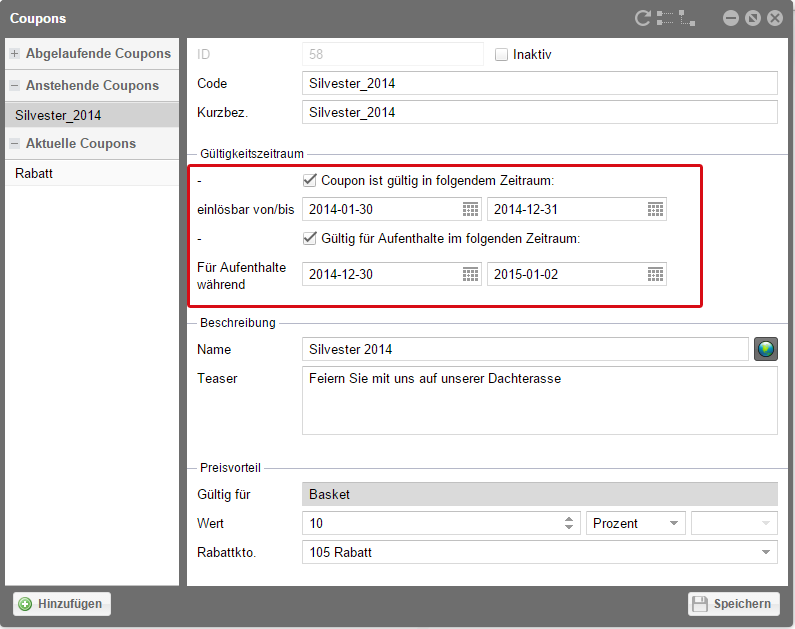Open calendar picker for einlösbar end date
Viewport: 795px width, 629px height.
coord(655,209)
